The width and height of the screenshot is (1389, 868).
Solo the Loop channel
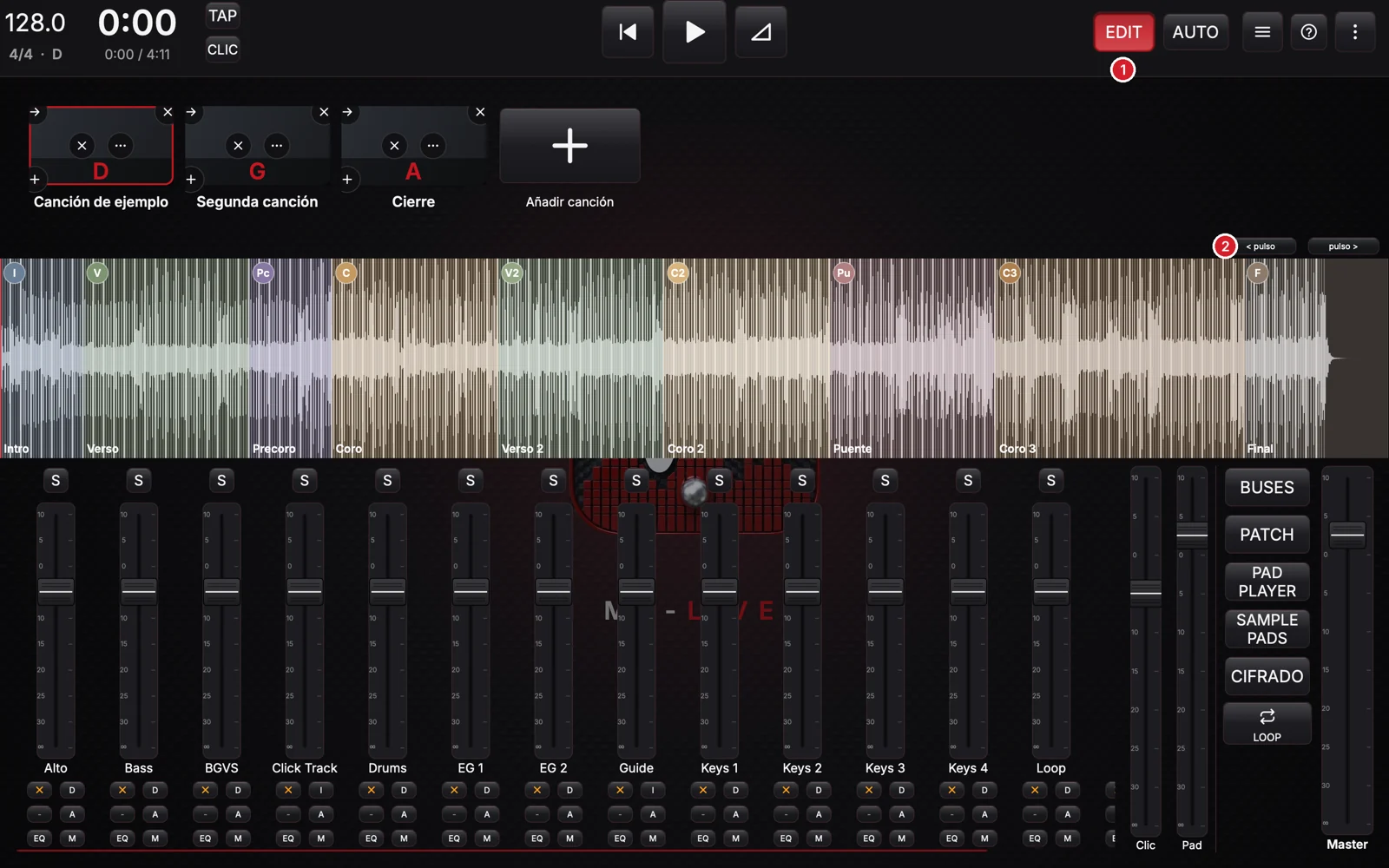(x=1051, y=480)
